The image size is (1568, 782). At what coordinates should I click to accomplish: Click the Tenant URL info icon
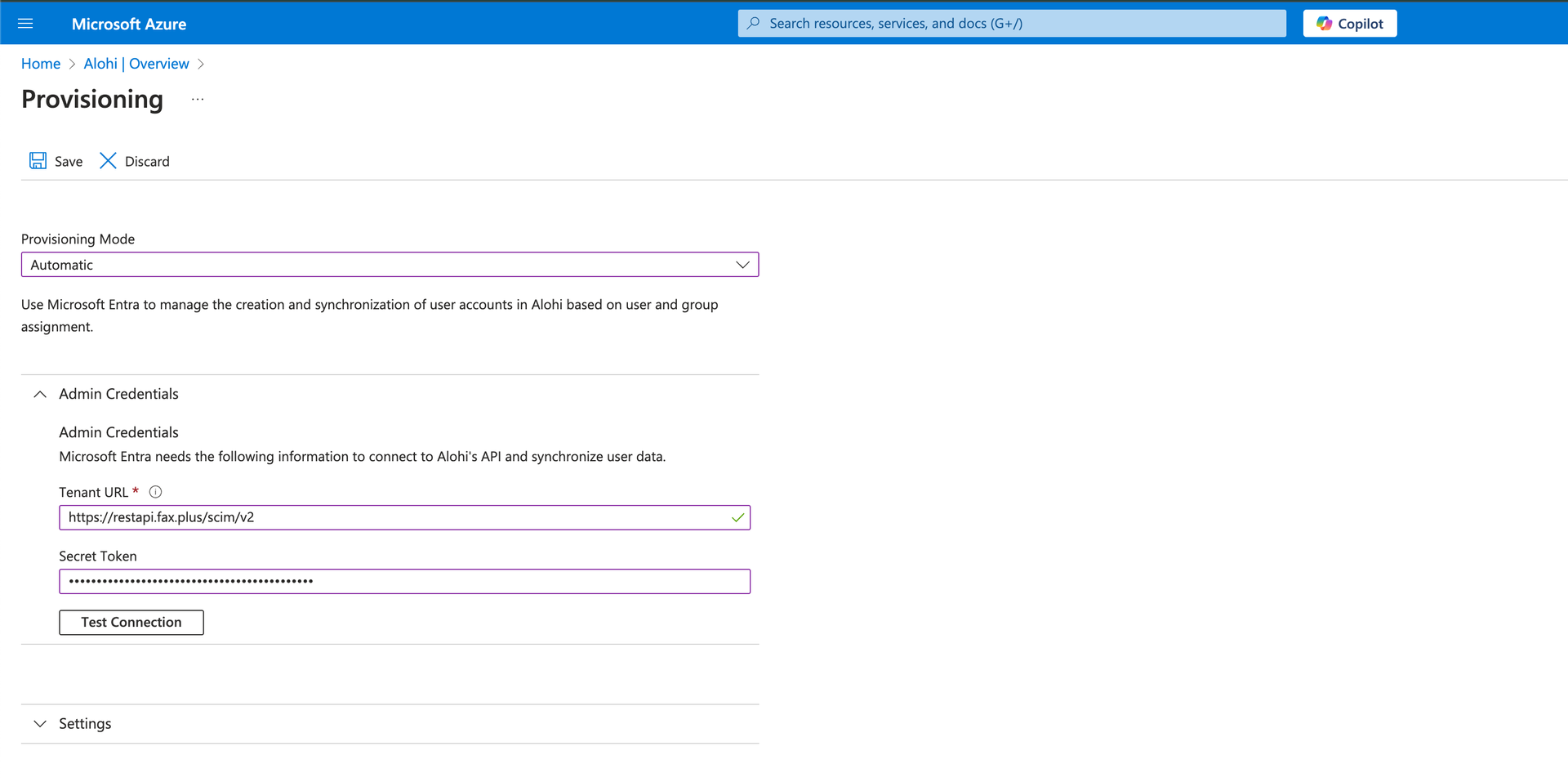pyautogui.click(x=155, y=492)
